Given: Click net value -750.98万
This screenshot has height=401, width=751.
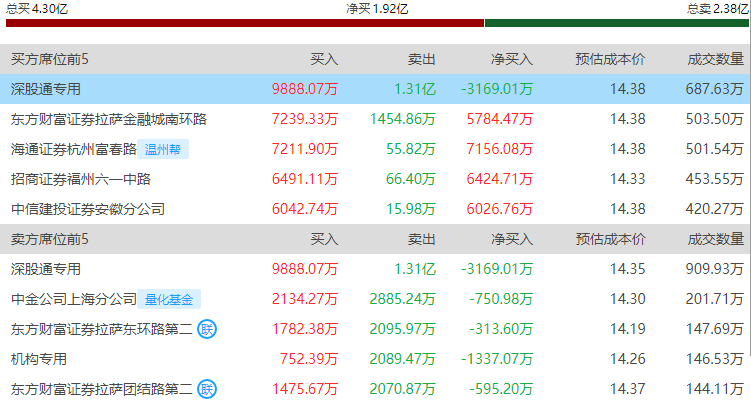Looking at the screenshot, I should pos(501,299).
